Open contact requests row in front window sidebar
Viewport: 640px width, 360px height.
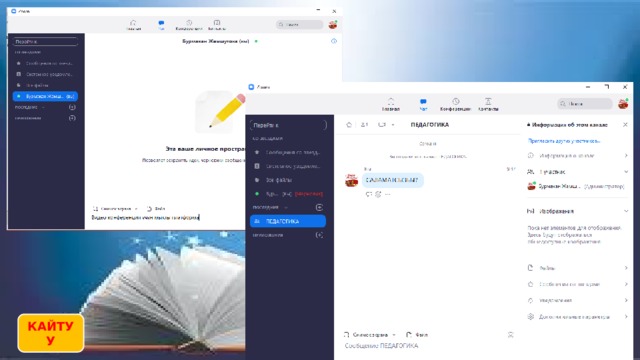click(x=289, y=166)
